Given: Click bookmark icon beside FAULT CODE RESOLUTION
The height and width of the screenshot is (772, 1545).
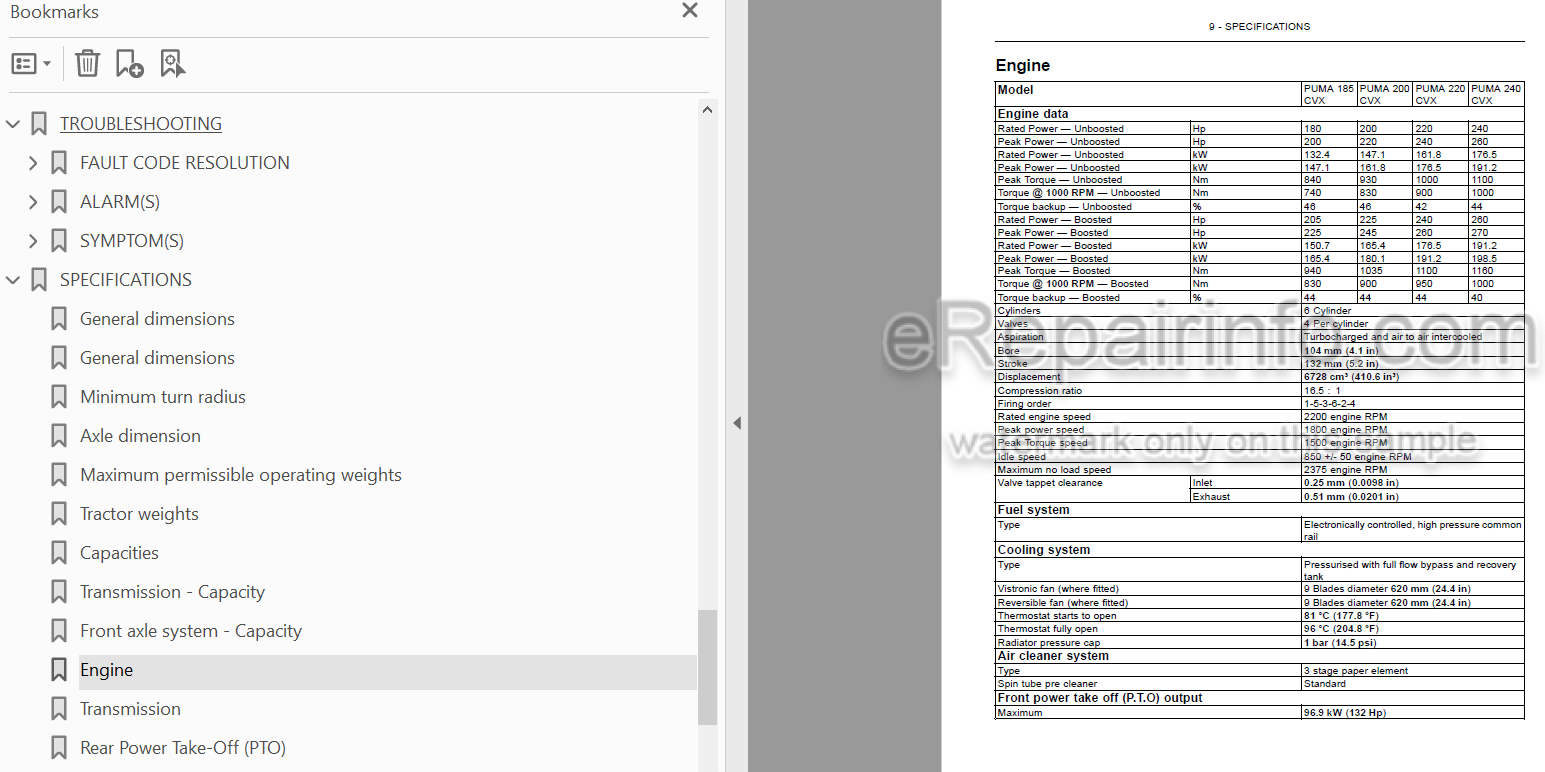Looking at the screenshot, I should pyautogui.click(x=59, y=163).
